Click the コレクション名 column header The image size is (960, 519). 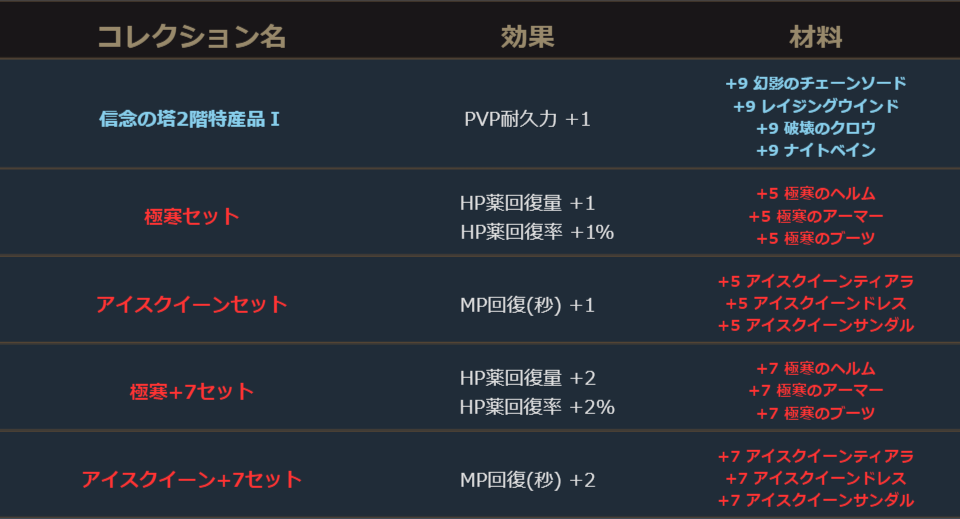click(x=191, y=38)
